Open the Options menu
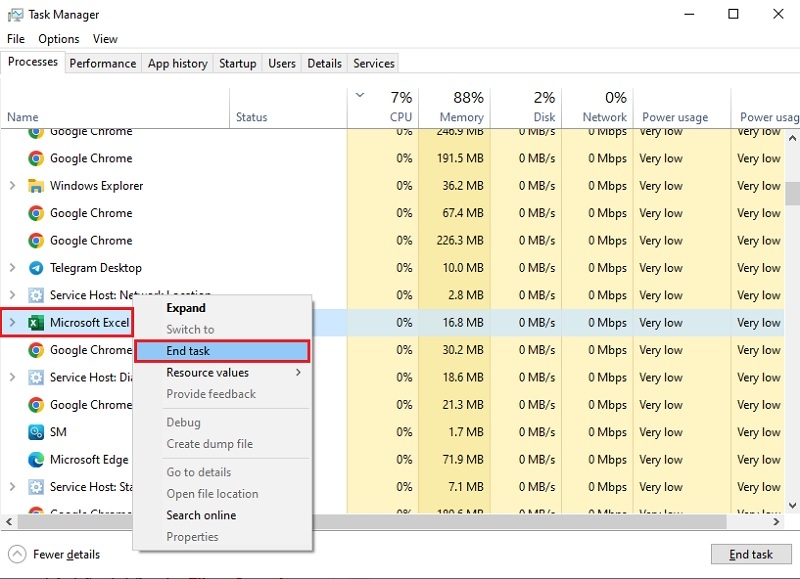 point(59,39)
